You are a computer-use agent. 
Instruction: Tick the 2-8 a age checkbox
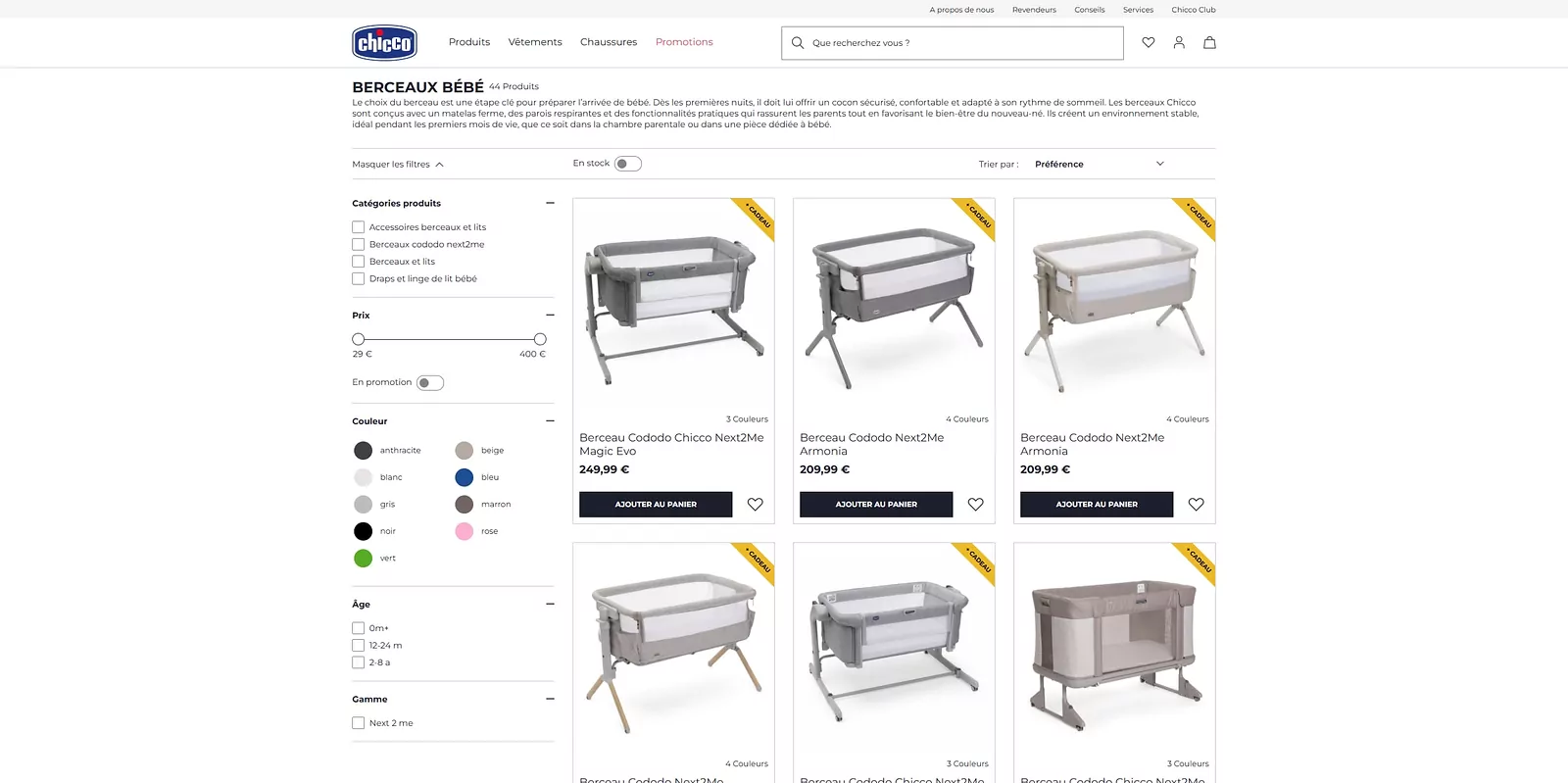point(358,662)
